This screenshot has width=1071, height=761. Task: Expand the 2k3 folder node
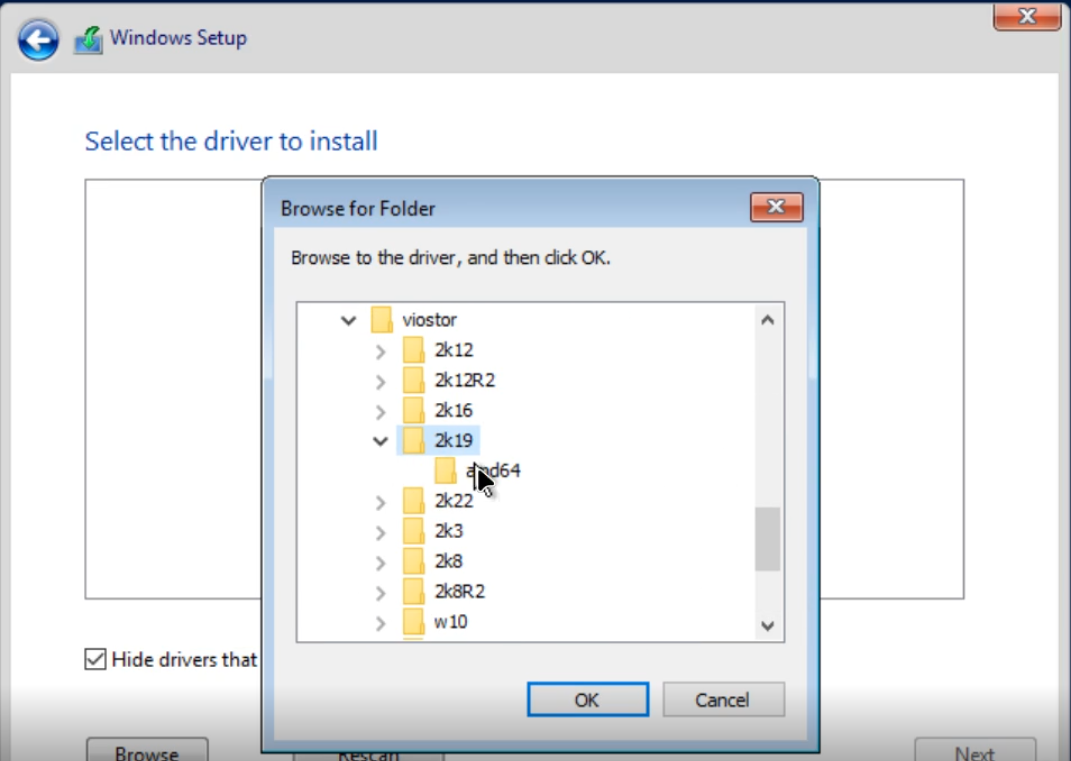380,531
